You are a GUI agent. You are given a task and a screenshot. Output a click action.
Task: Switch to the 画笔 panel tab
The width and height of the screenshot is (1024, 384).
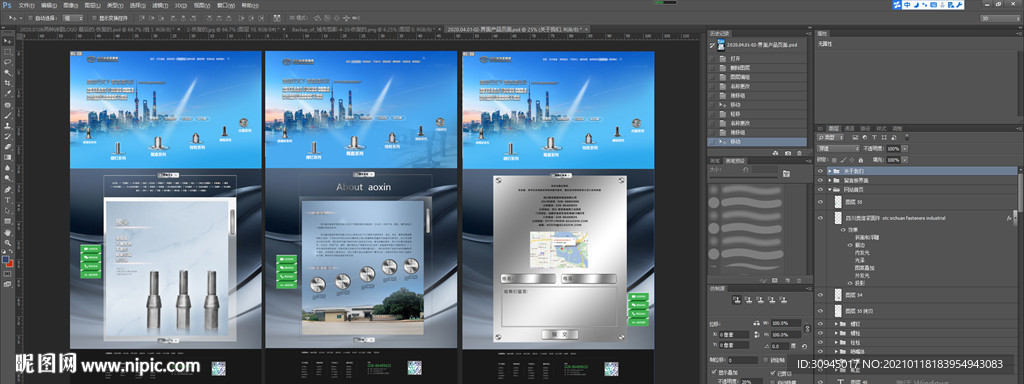[x=715, y=160]
